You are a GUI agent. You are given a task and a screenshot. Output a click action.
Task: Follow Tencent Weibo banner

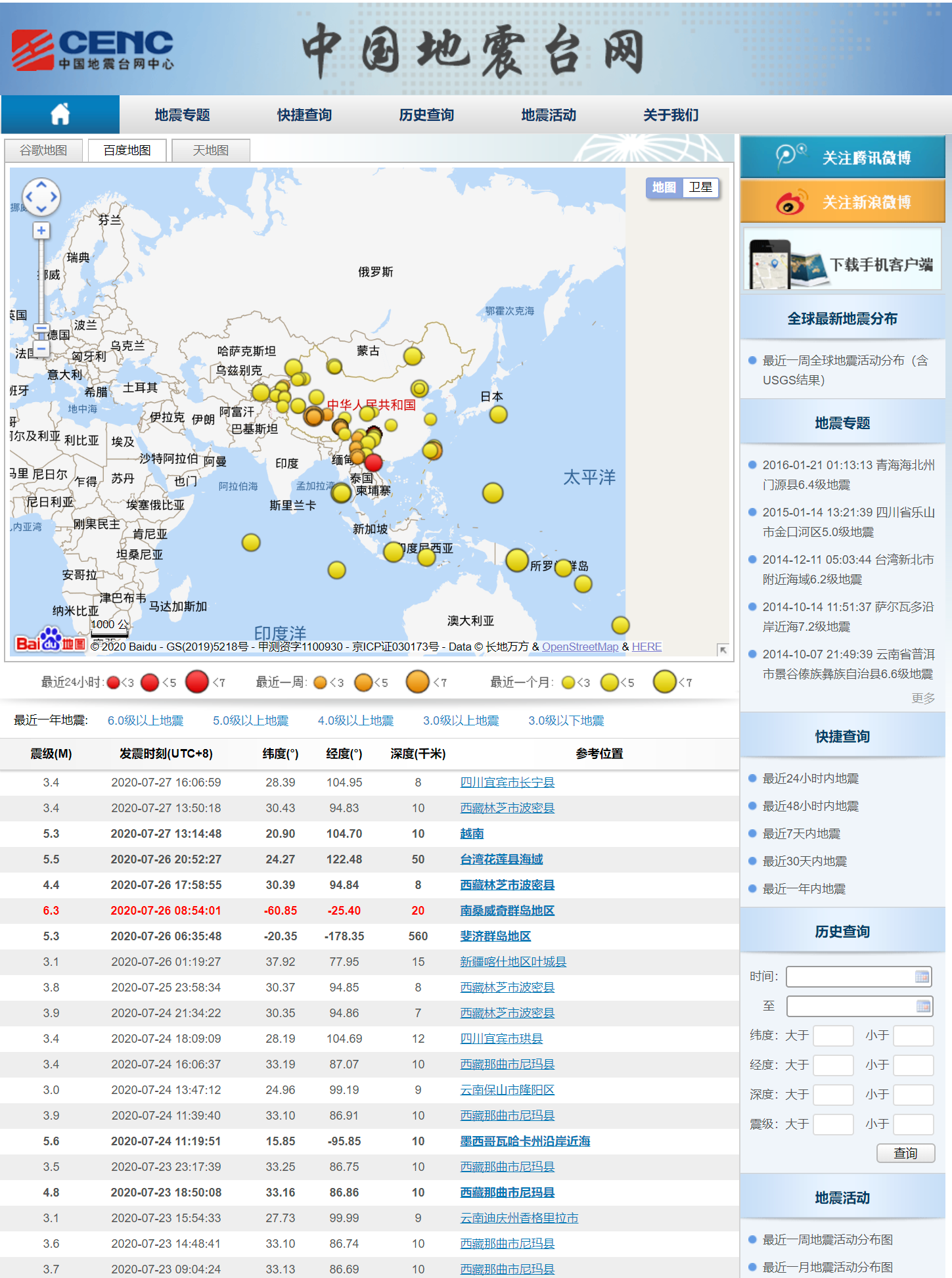[x=842, y=157]
